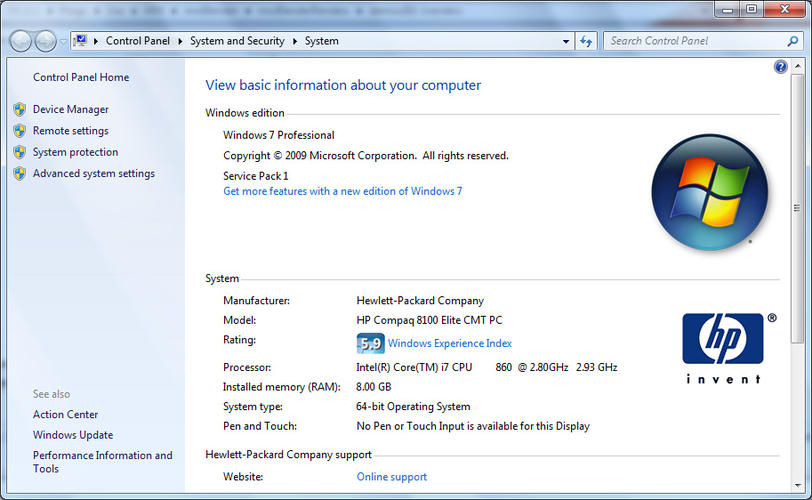This screenshot has width=812, height=500.
Task: Click the 5.9 rating badge icon
Action: [370, 343]
